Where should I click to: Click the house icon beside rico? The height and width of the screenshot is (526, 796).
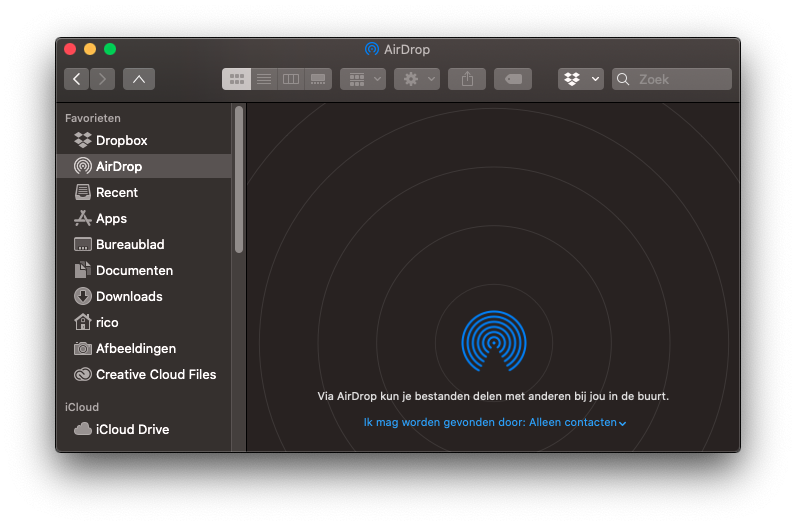click(83, 322)
